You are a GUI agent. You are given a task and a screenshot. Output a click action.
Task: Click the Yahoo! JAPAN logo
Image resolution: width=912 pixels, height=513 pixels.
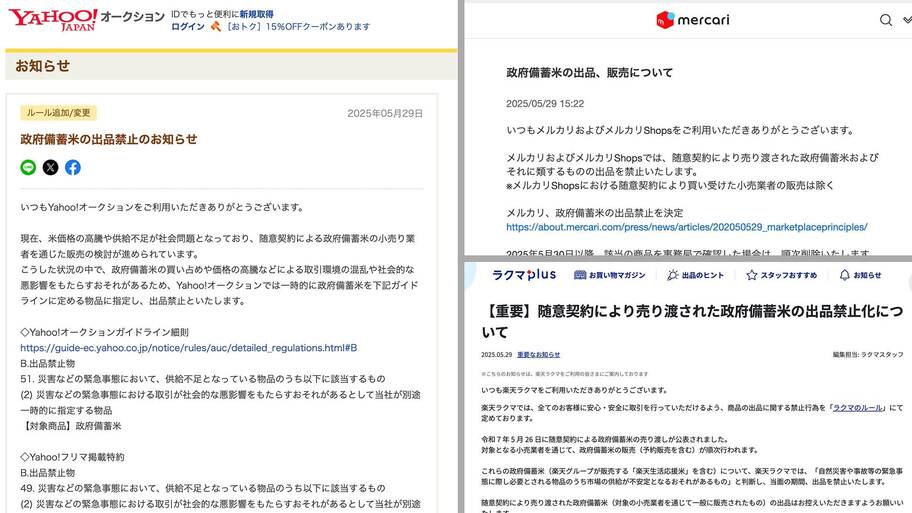[x=53, y=19]
